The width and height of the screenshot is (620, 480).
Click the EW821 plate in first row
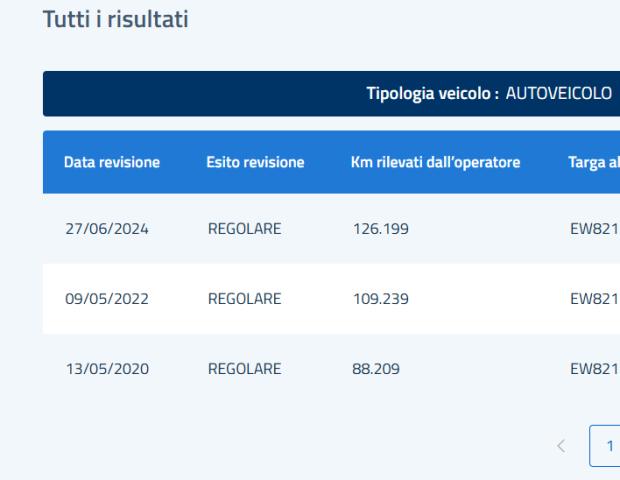595,229
